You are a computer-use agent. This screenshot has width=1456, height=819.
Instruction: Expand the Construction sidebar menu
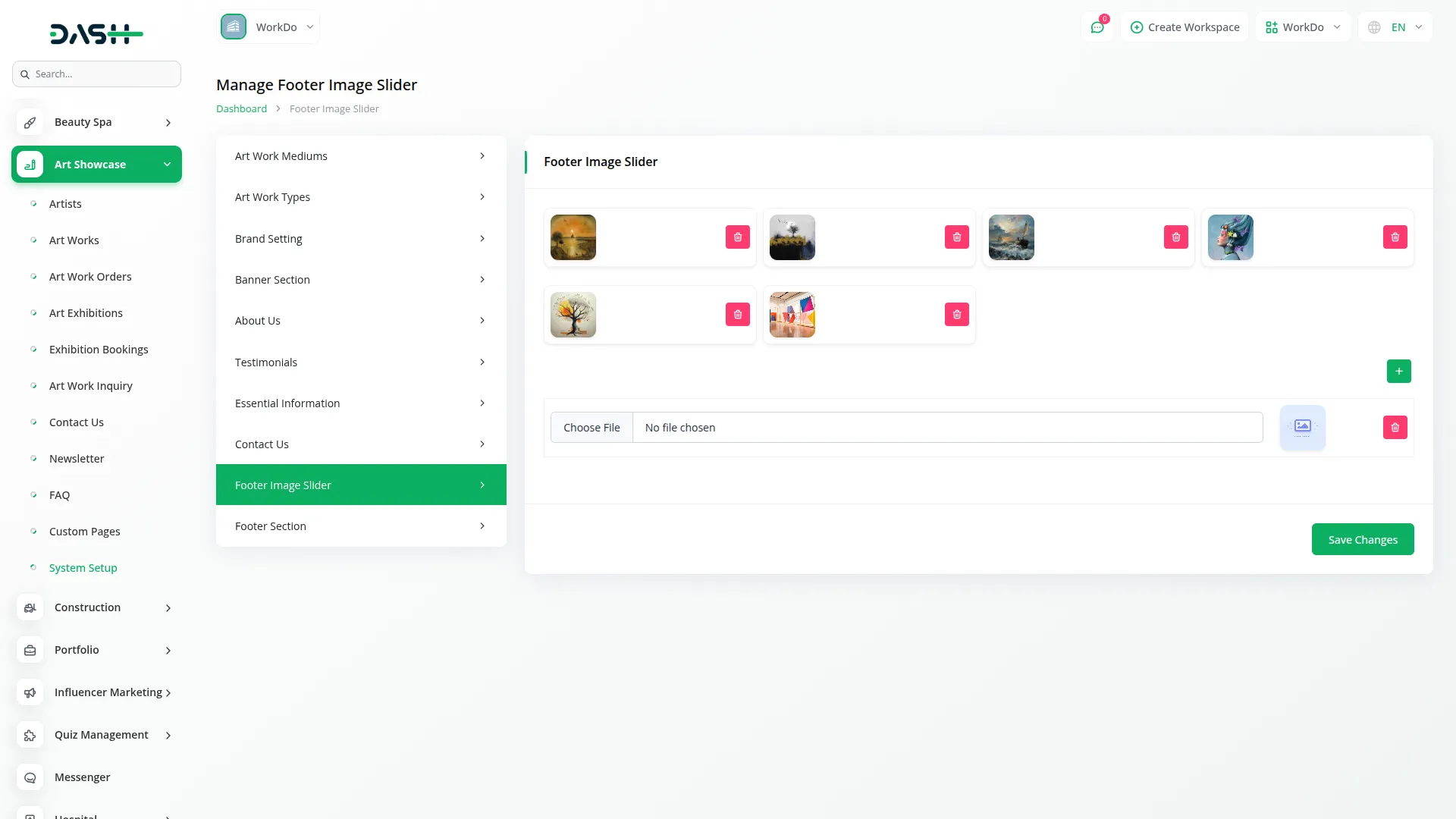click(97, 607)
